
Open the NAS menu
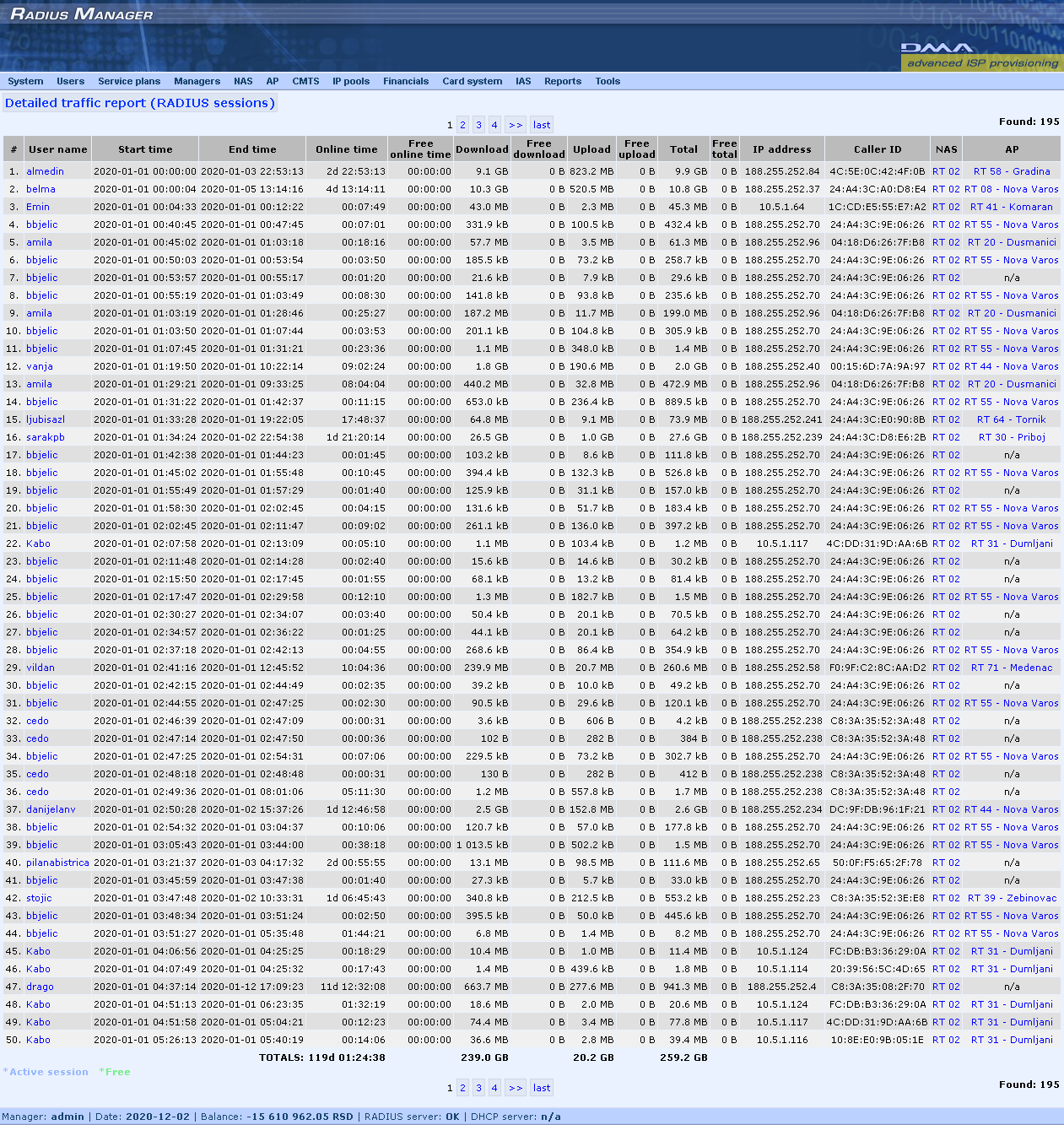click(x=243, y=82)
